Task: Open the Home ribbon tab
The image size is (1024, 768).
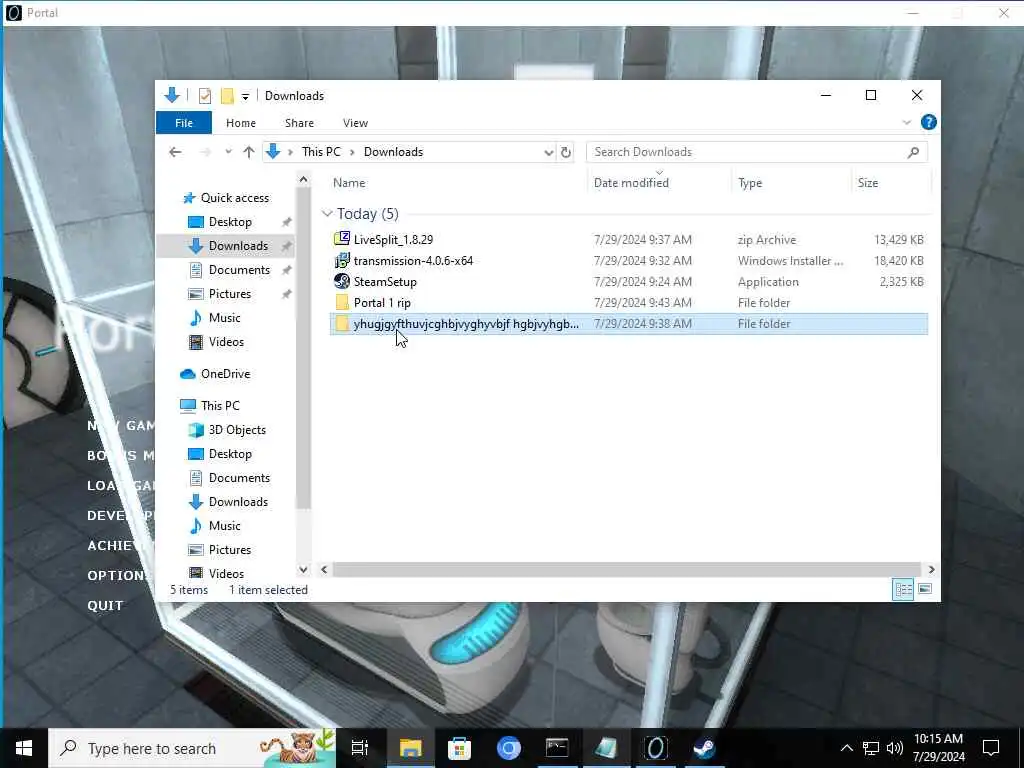Action: [240, 123]
